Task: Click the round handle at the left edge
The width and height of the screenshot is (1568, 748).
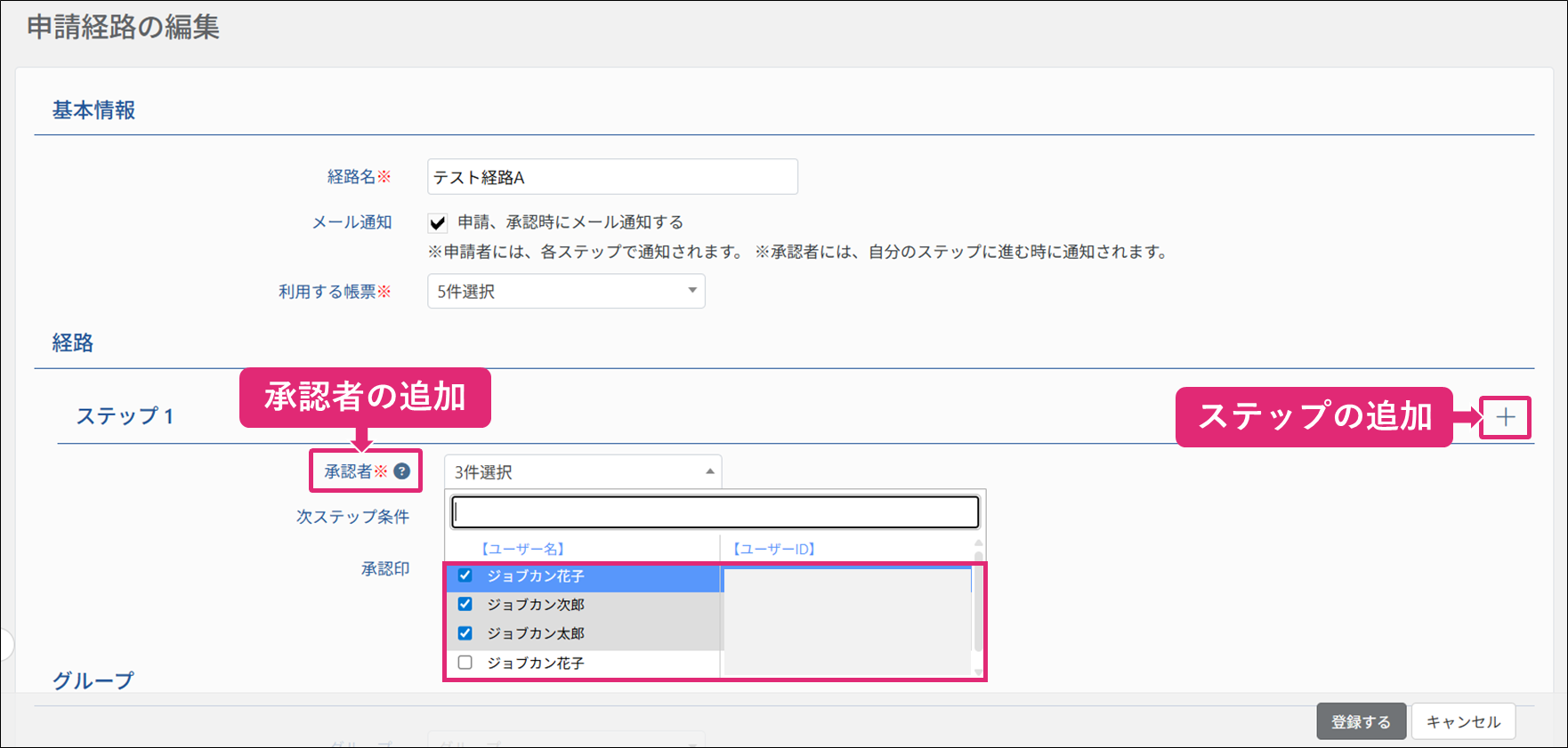Action: click(5, 644)
